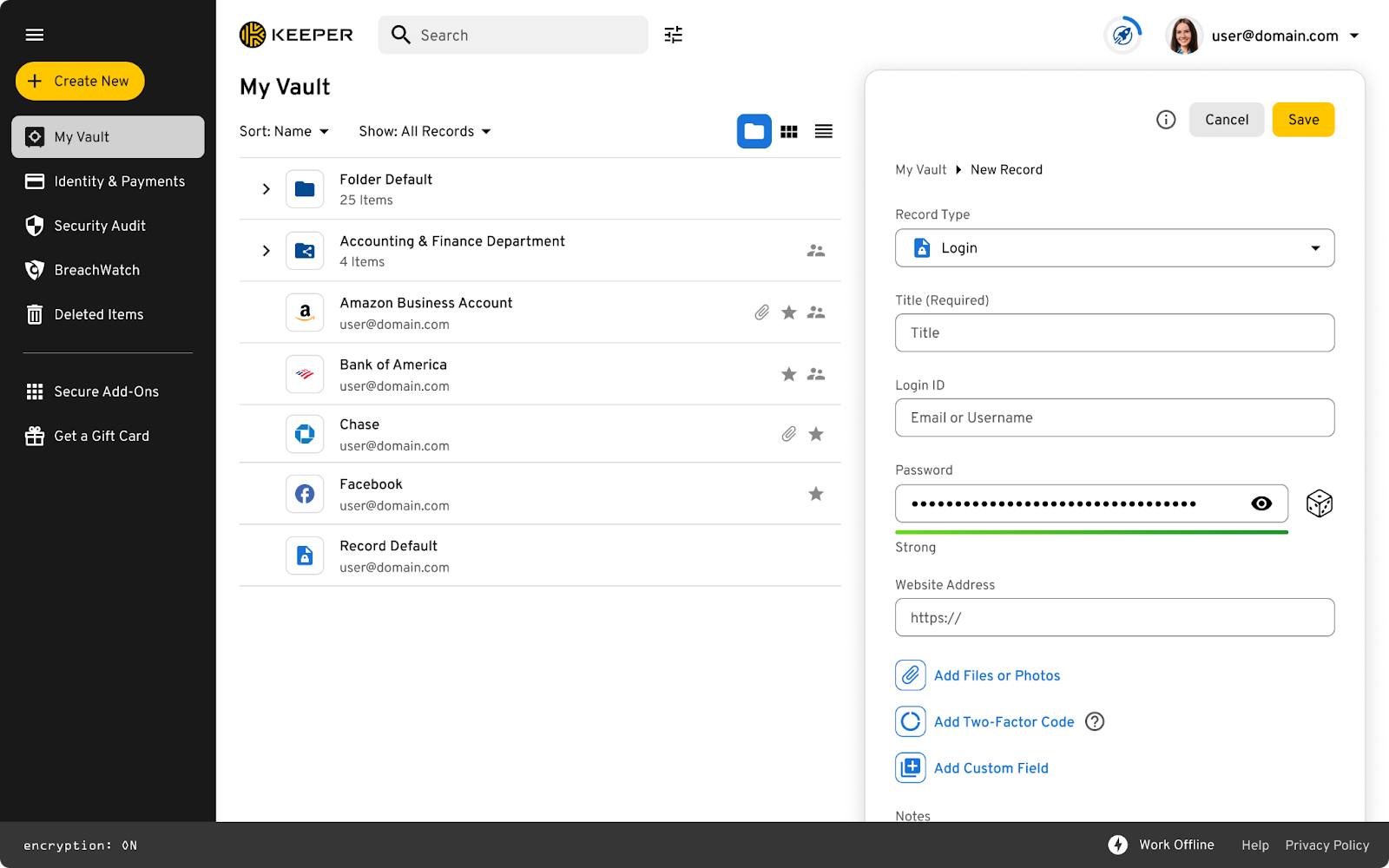Switch to folder view icon
Screen dimensions: 1389x868
coord(754,131)
